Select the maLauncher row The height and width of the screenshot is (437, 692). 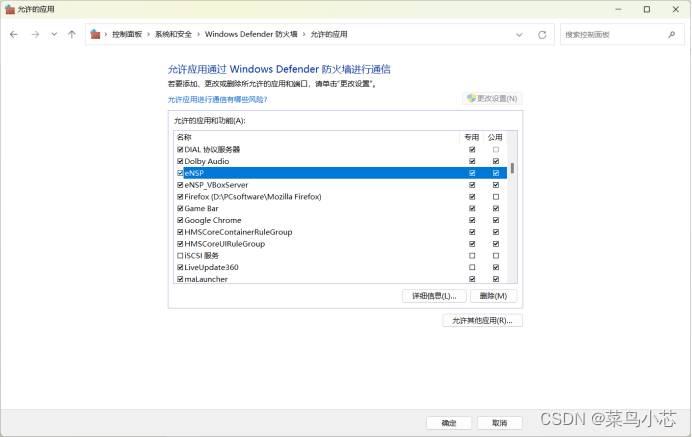(341, 279)
